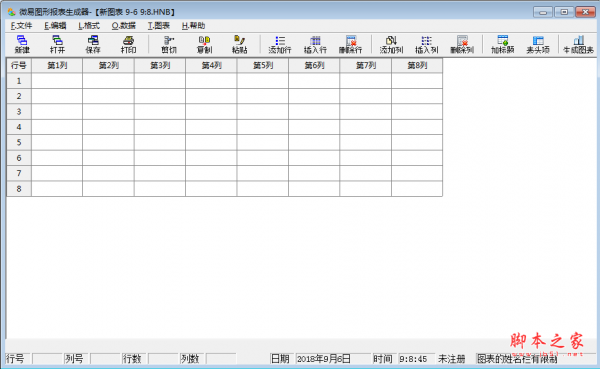Select row header 2
600x369 pixels.
tap(19, 96)
